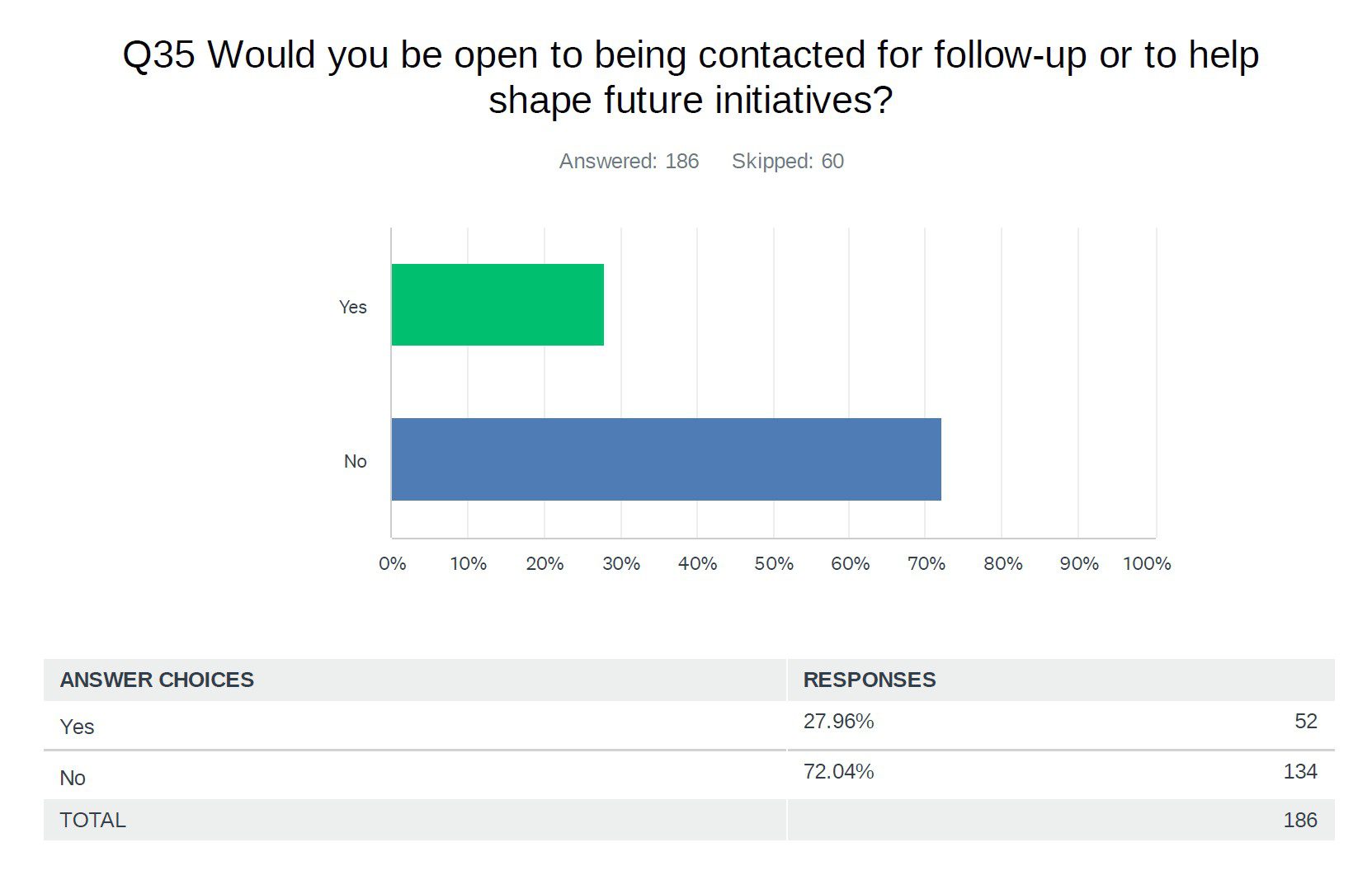Screen dimensions: 1372x880
Task: Click the 27.96% percentage cell
Action: pos(838,721)
